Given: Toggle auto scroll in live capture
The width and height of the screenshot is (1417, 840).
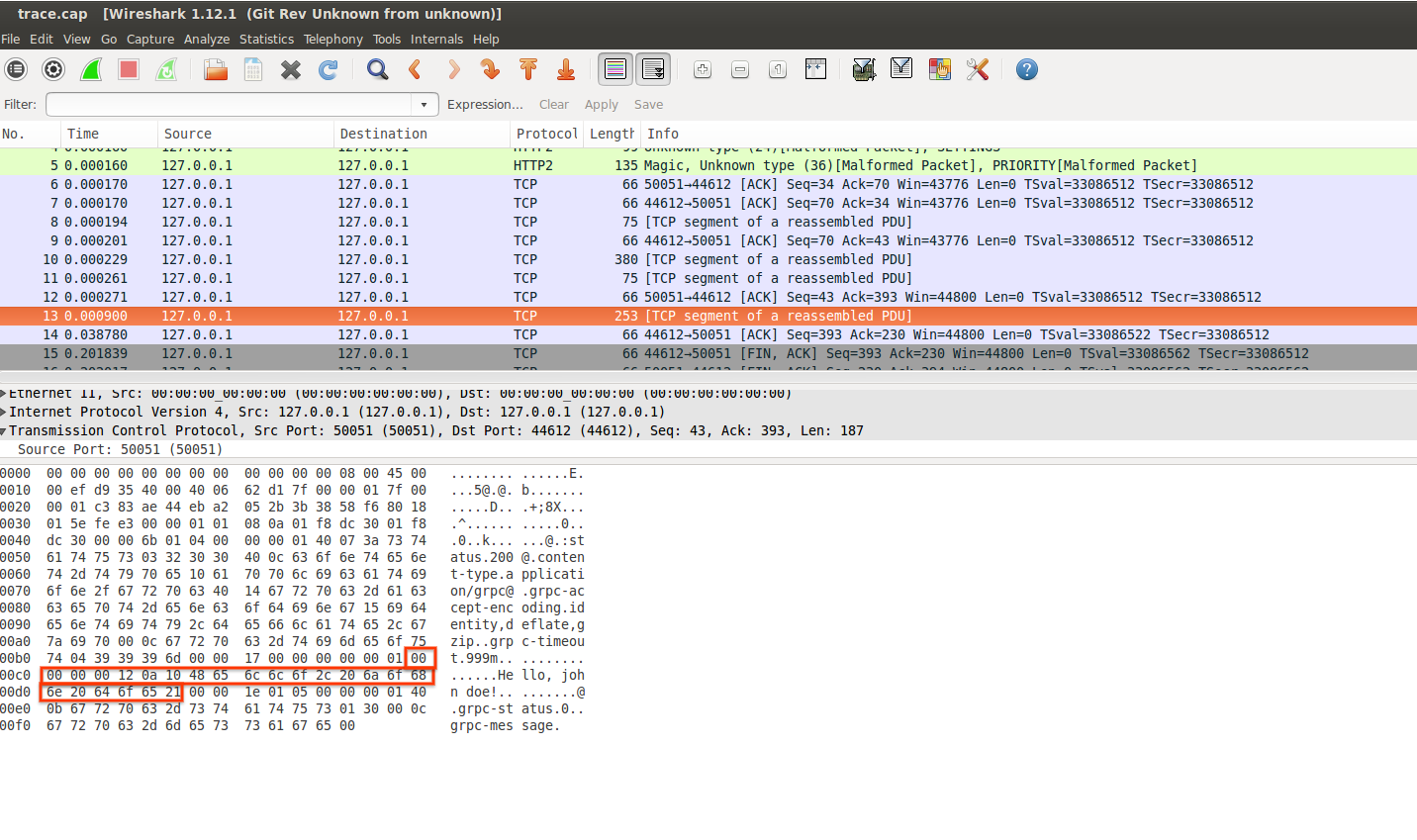Looking at the screenshot, I should (653, 69).
